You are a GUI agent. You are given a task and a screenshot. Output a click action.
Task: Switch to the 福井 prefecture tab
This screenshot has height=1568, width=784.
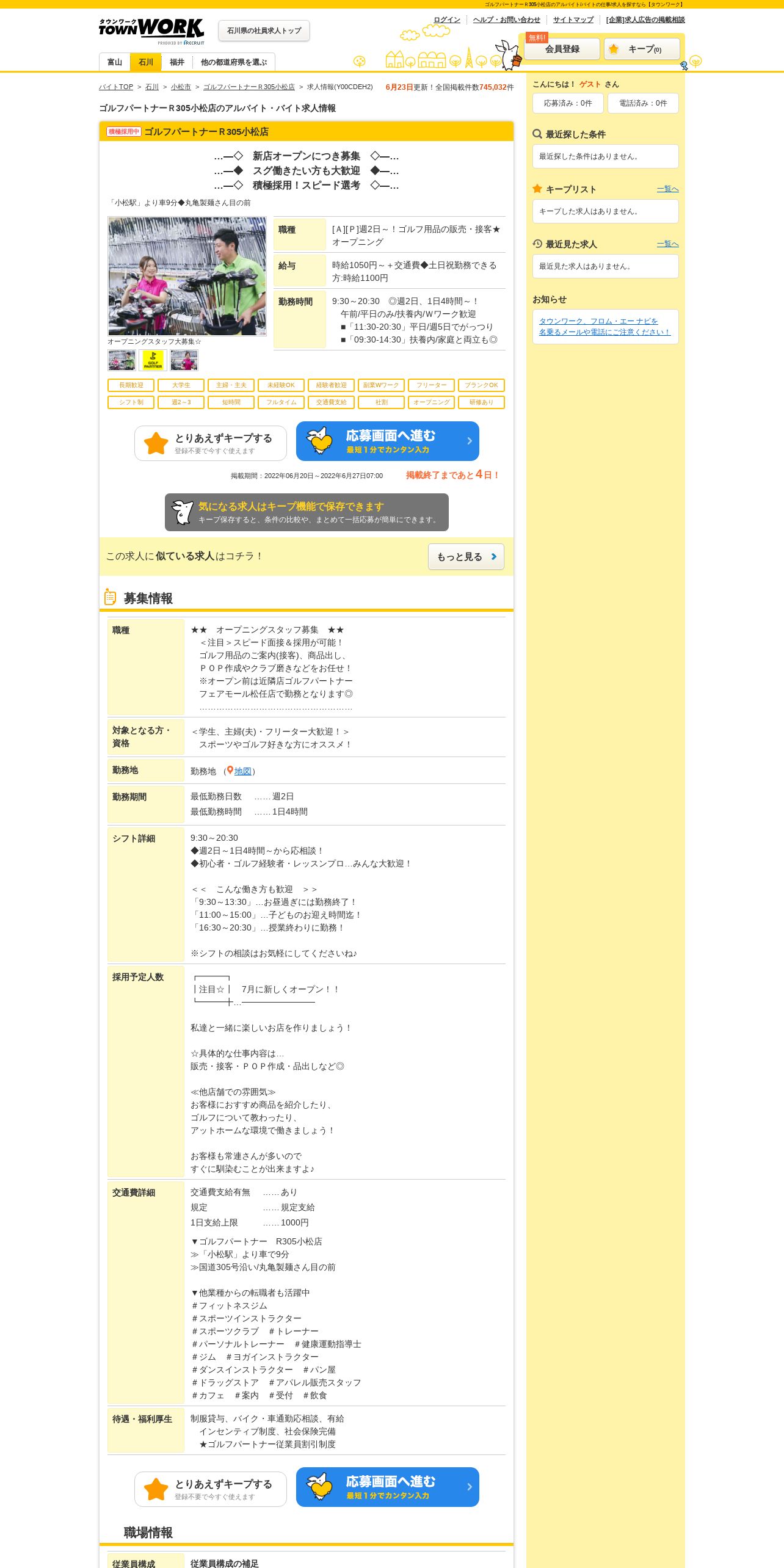(x=177, y=62)
